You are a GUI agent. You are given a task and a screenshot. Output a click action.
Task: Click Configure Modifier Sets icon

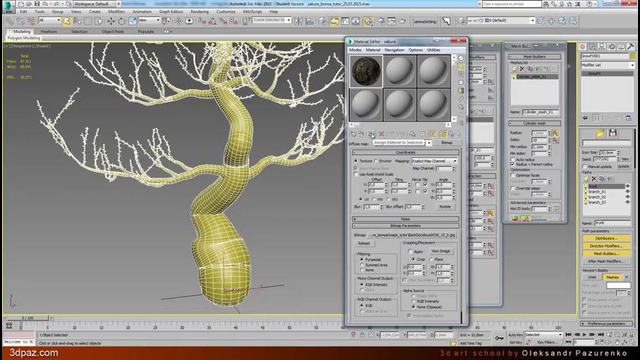tap(629, 118)
